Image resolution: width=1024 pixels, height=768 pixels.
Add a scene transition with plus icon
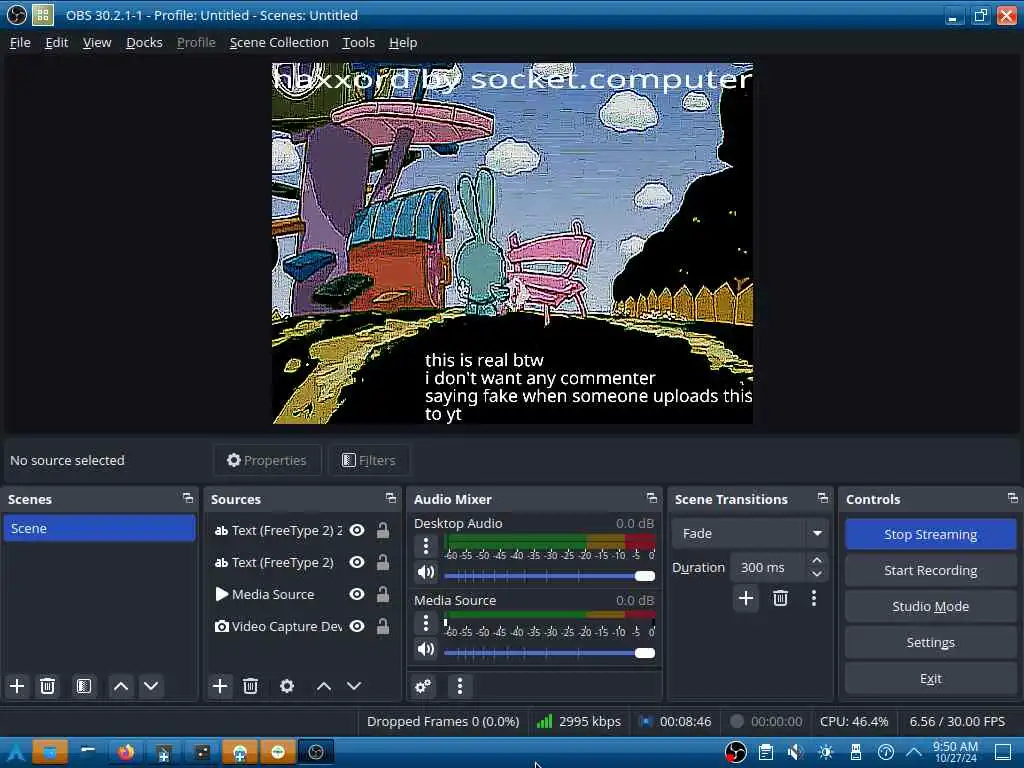point(746,598)
